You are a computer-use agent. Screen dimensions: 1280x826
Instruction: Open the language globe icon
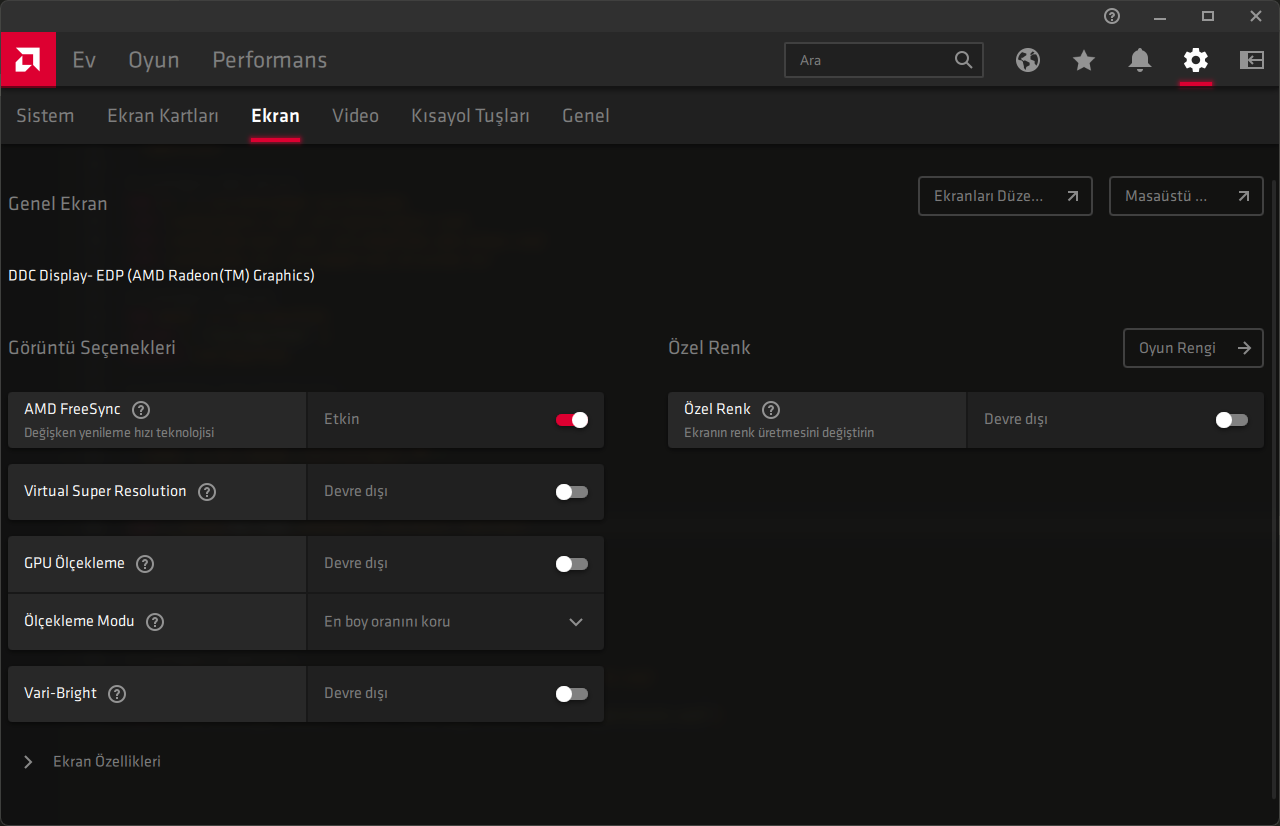pyautogui.click(x=1028, y=60)
